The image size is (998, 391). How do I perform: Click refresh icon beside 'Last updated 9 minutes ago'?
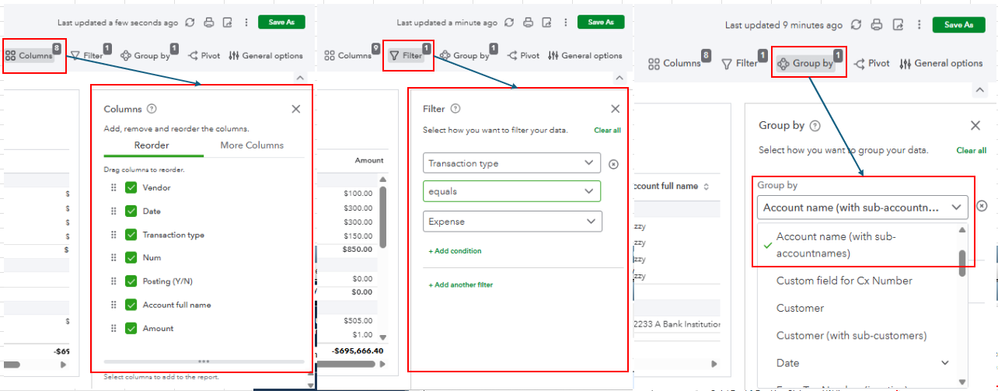(x=856, y=25)
